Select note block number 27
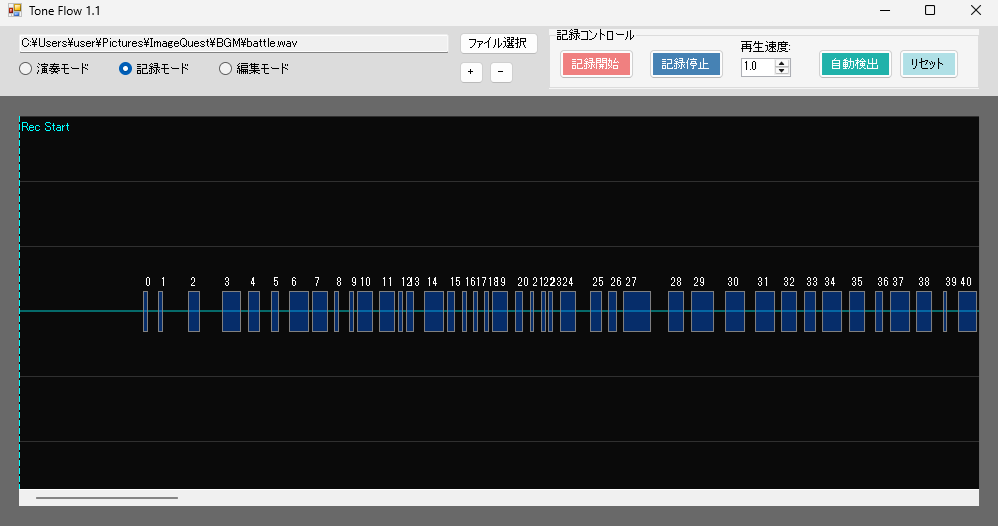Viewport: 998px width, 526px height. point(636,311)
